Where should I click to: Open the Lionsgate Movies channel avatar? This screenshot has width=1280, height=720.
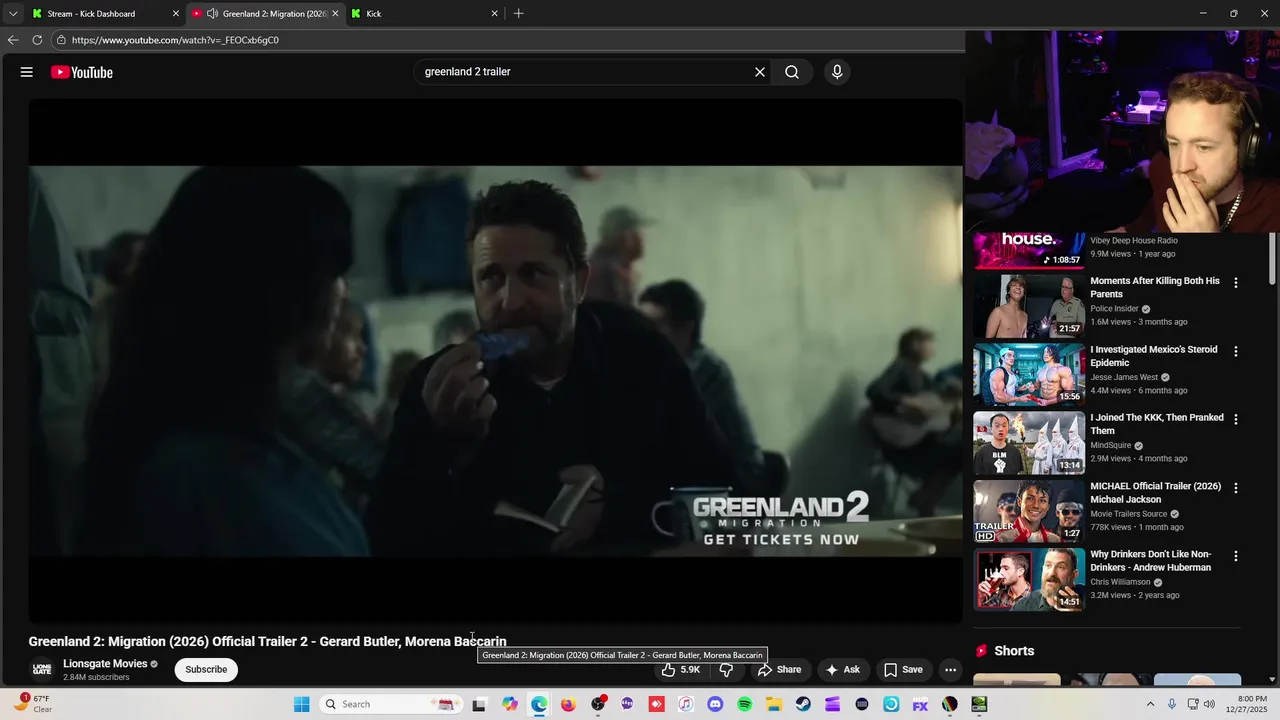[42, 669]
